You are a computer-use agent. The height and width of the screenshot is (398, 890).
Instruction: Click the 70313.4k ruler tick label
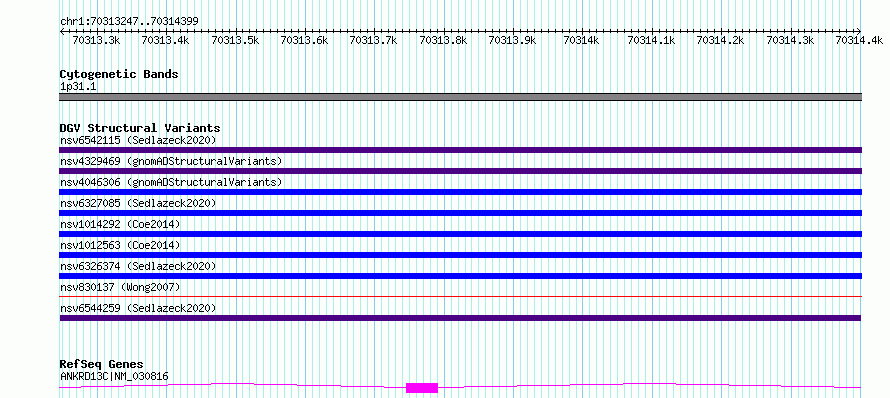click(166, 40)
